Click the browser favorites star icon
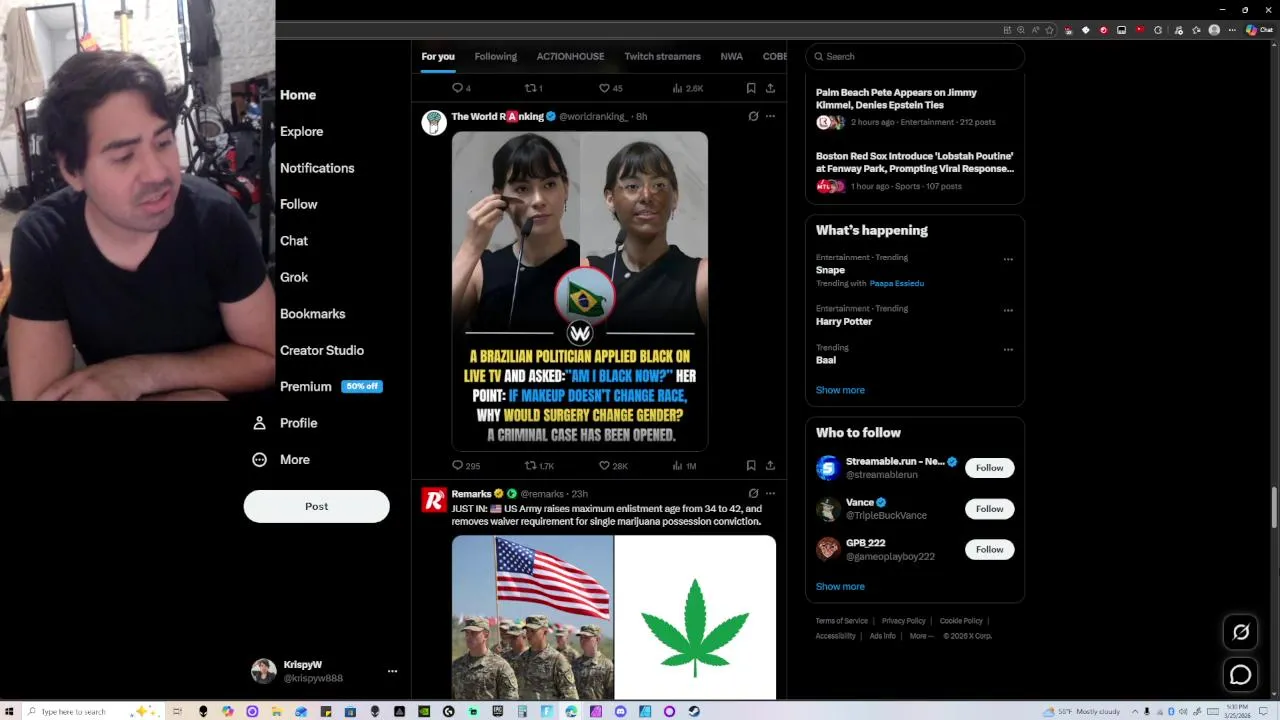Screen dimensions: 1280x720 1050,30
